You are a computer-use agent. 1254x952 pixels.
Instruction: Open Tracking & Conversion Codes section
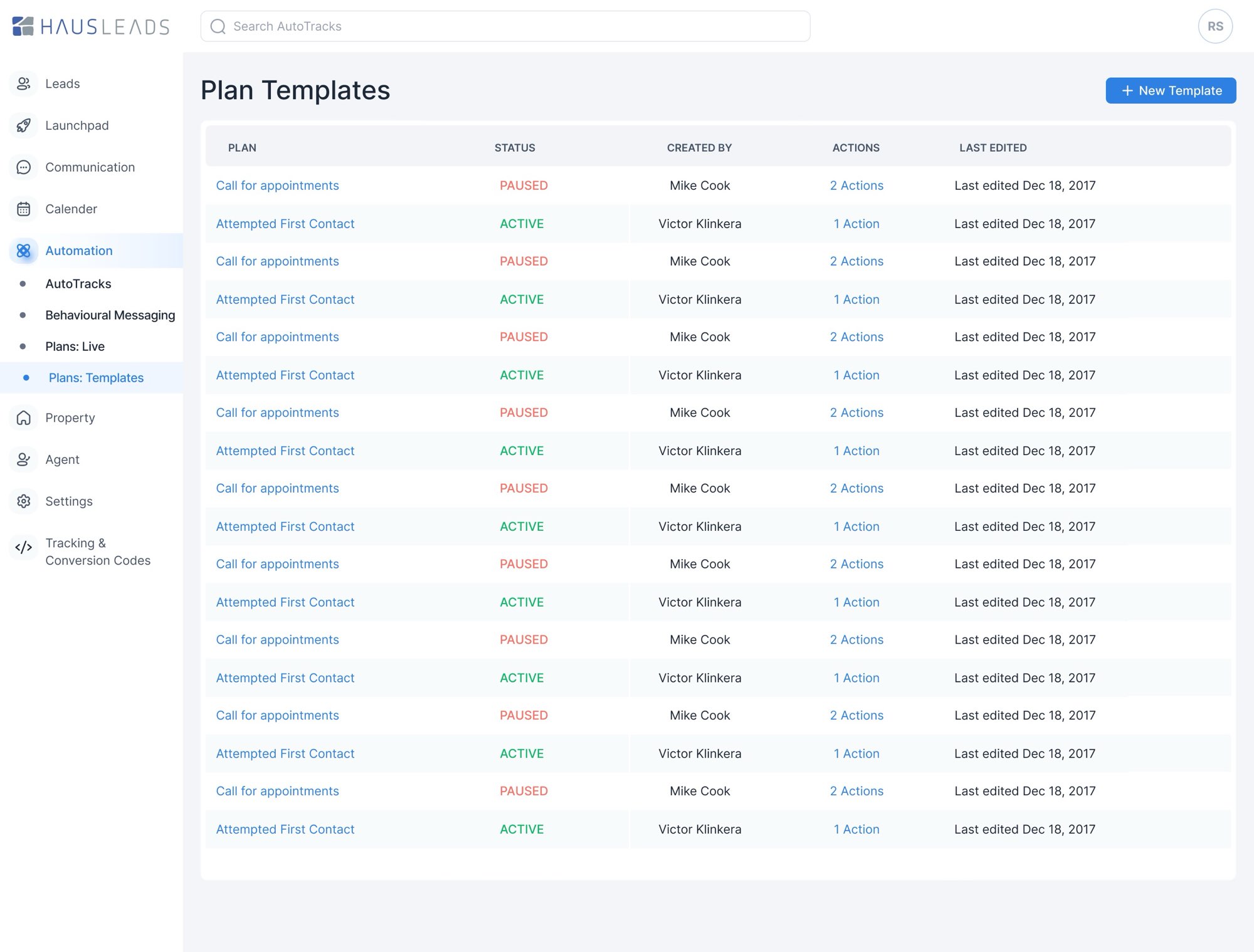pos(98,552)
